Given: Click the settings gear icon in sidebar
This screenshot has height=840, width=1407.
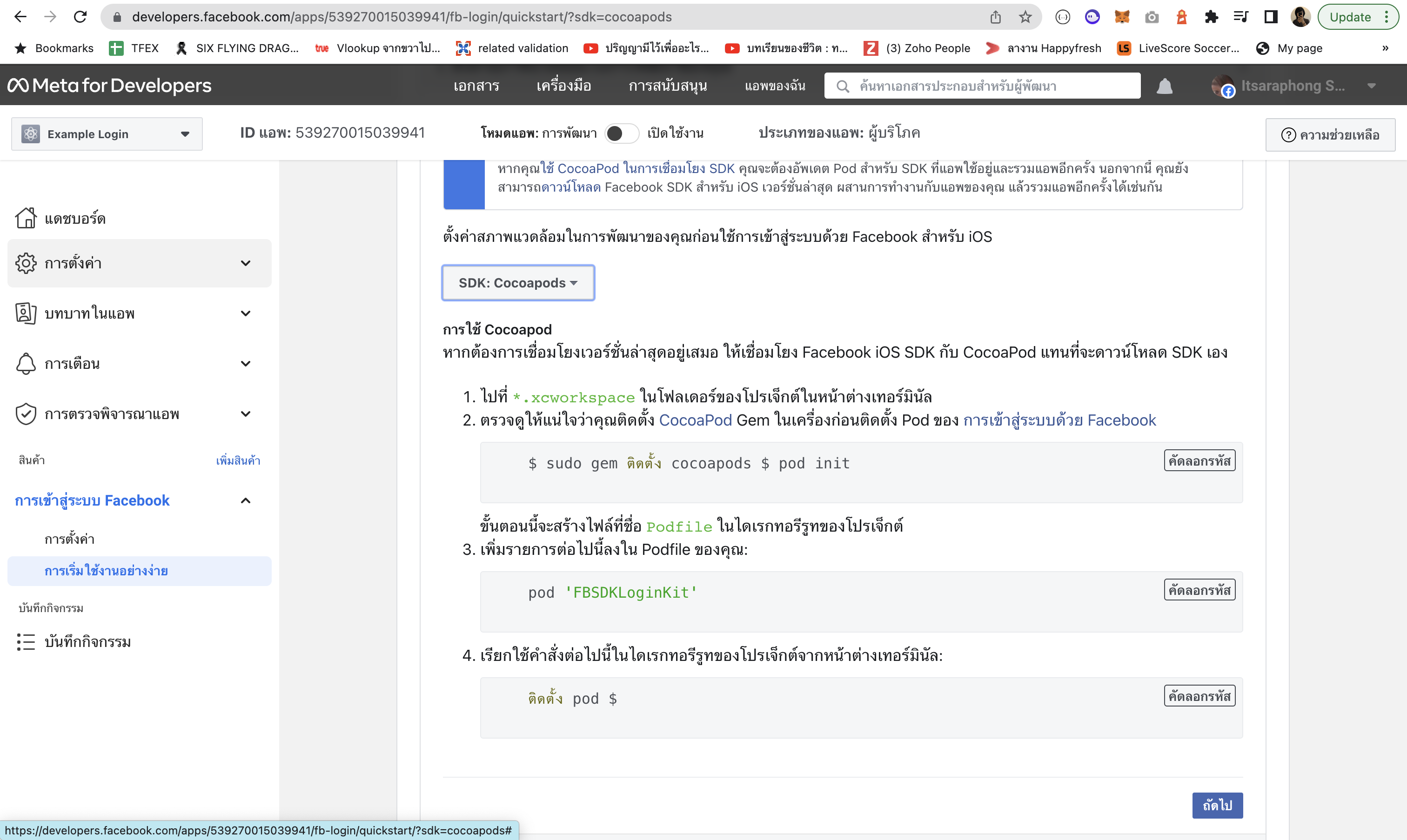Looking at the screenshot, I should click(26, 263).
